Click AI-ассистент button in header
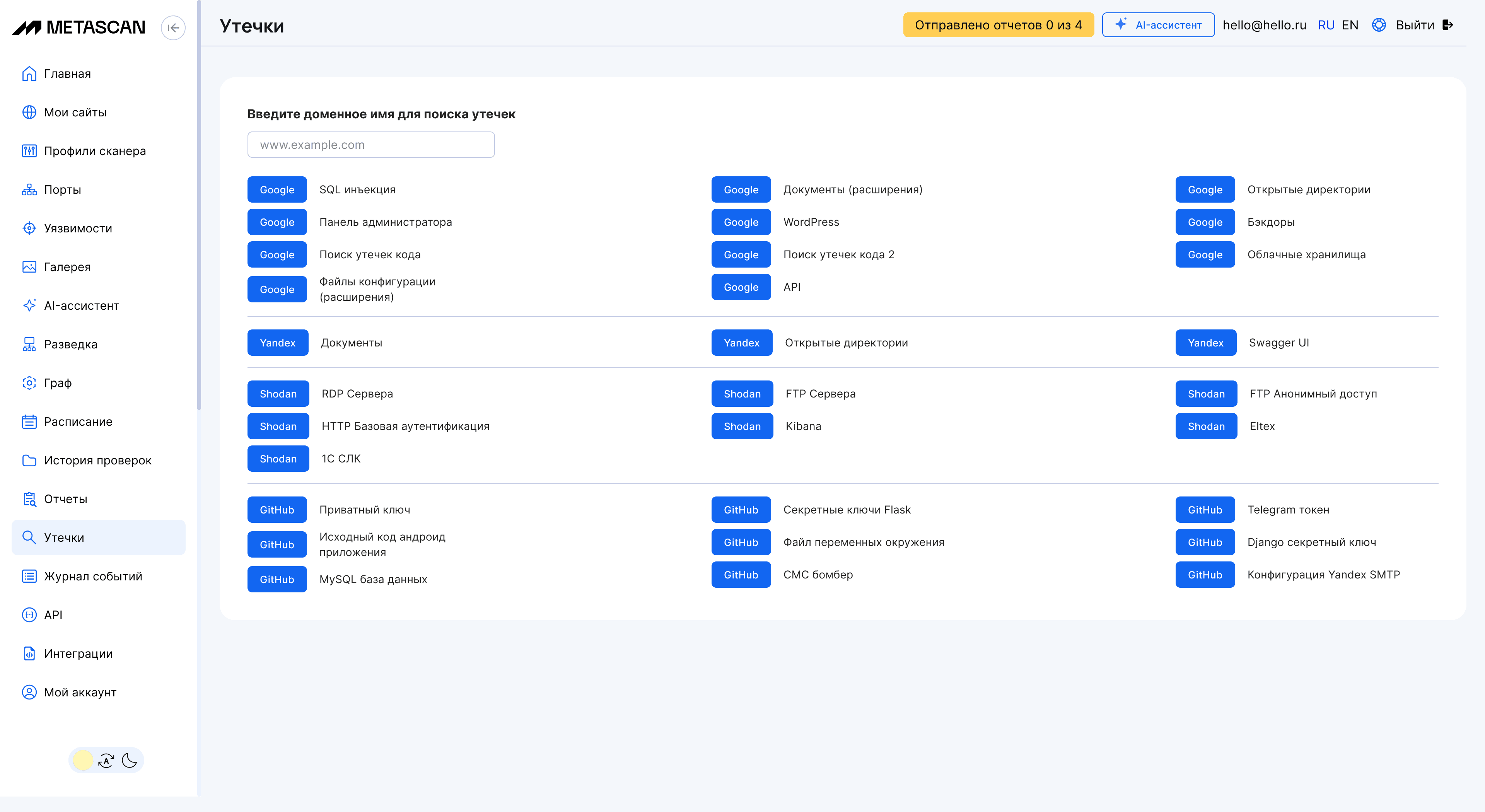Viewport: 1485px width, 812px height. pos(1158,25)
